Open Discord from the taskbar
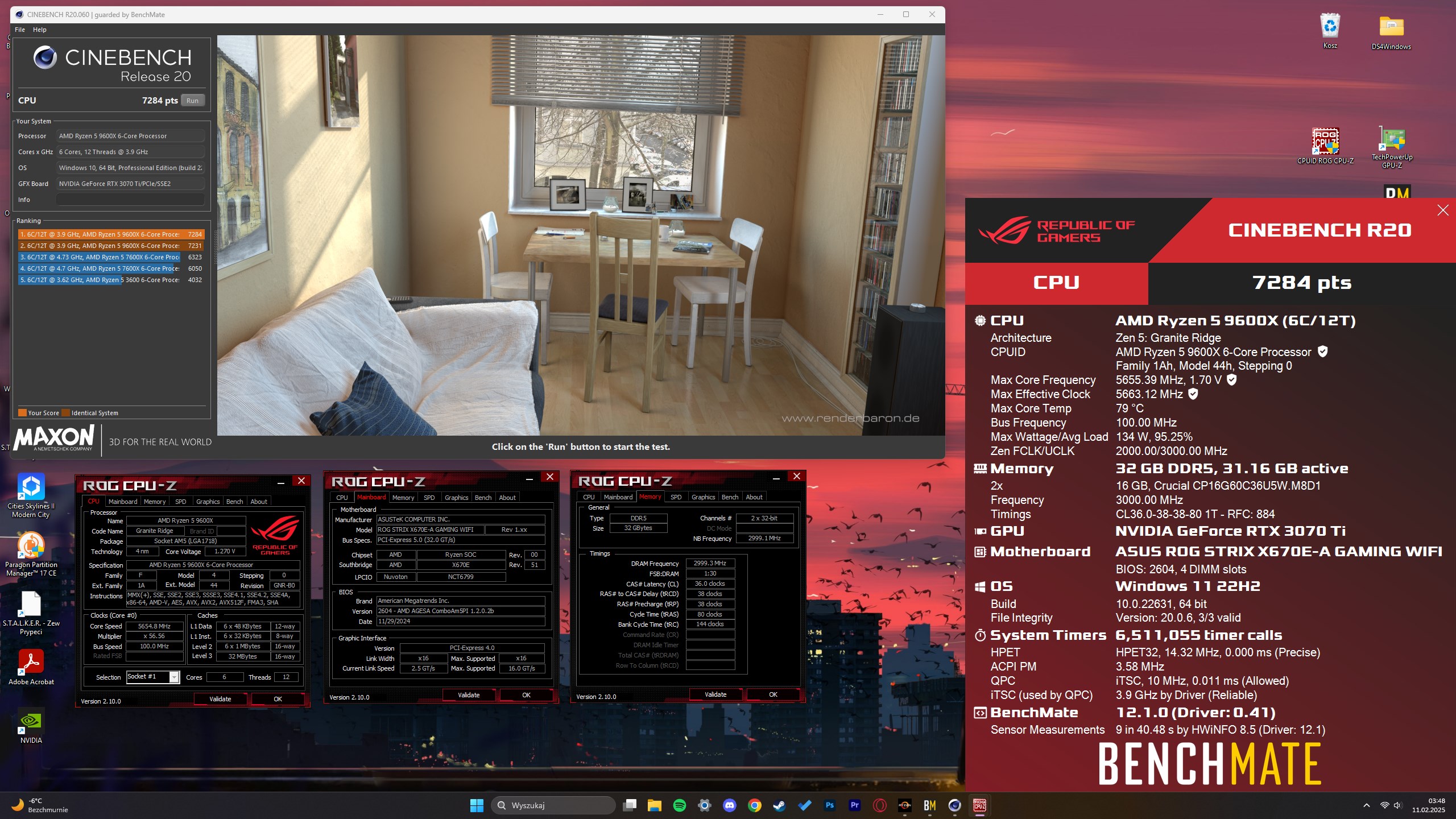Screen dimensions: 1456x819 click(x=729, y=805)
